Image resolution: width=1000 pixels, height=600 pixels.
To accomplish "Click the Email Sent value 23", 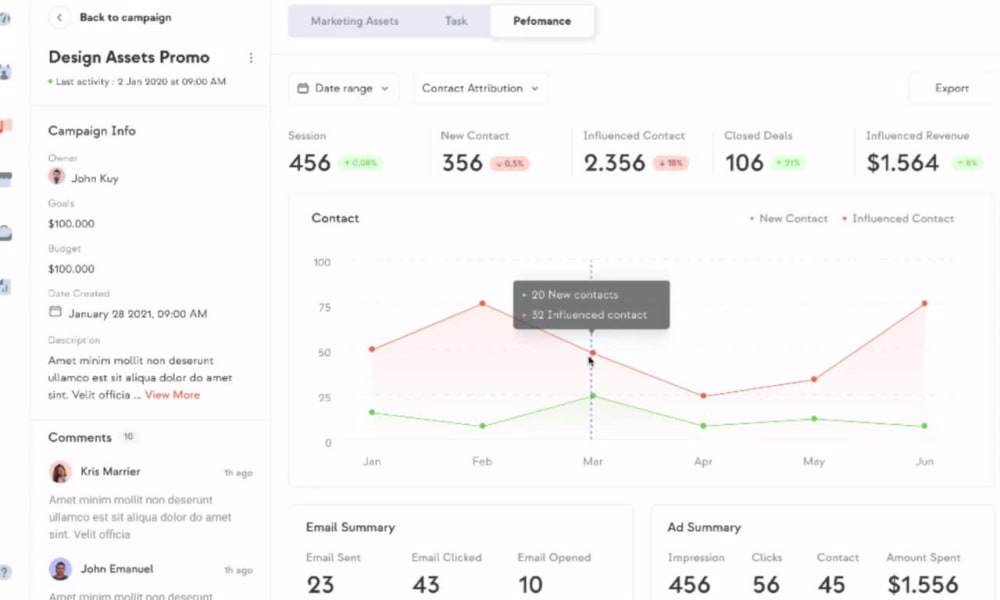I will coord(320,585).
